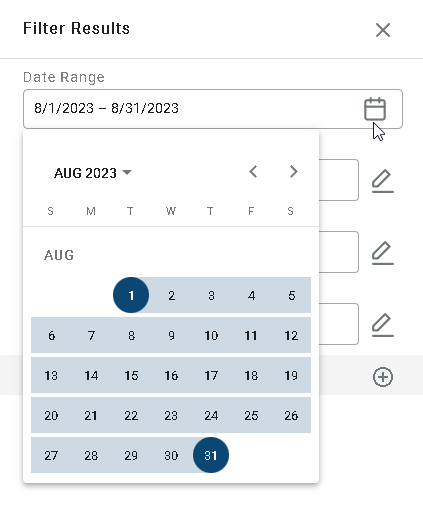This screenshot has height=505, width=423.
Task: Click the Date Range input field
Action: [x=213, y=109]
